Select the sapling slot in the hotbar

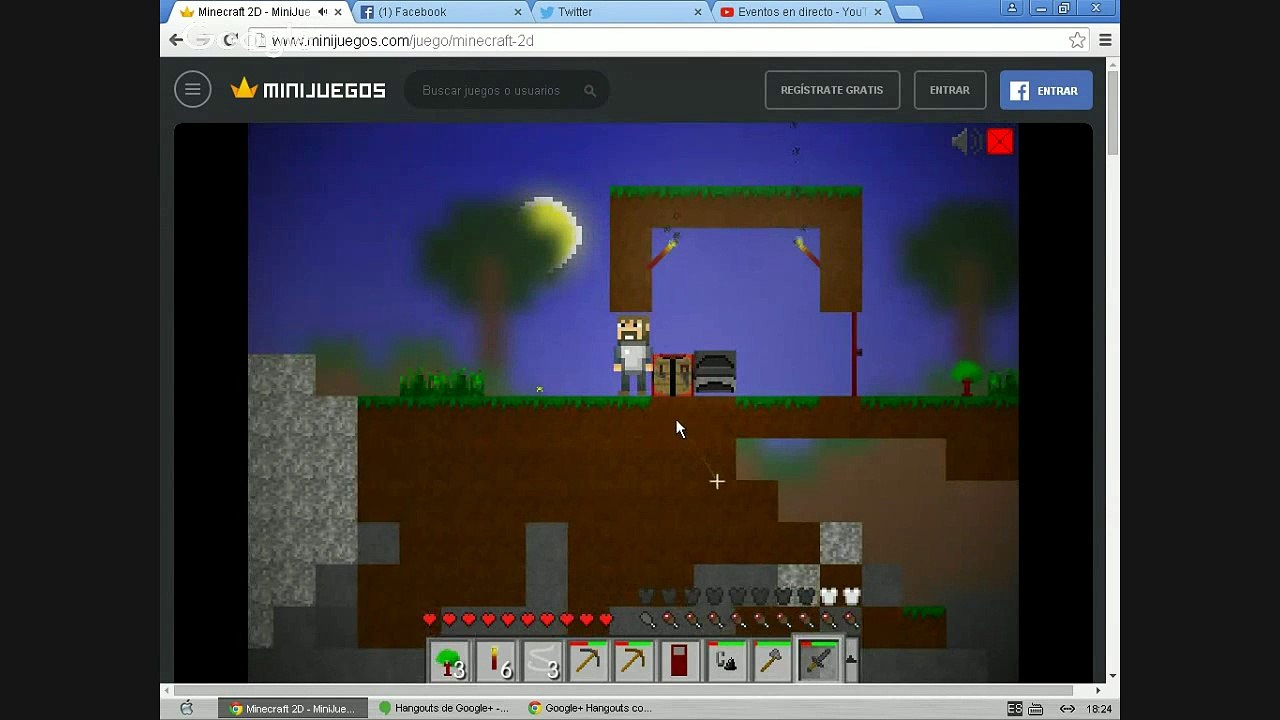click(x=450, y=661)
